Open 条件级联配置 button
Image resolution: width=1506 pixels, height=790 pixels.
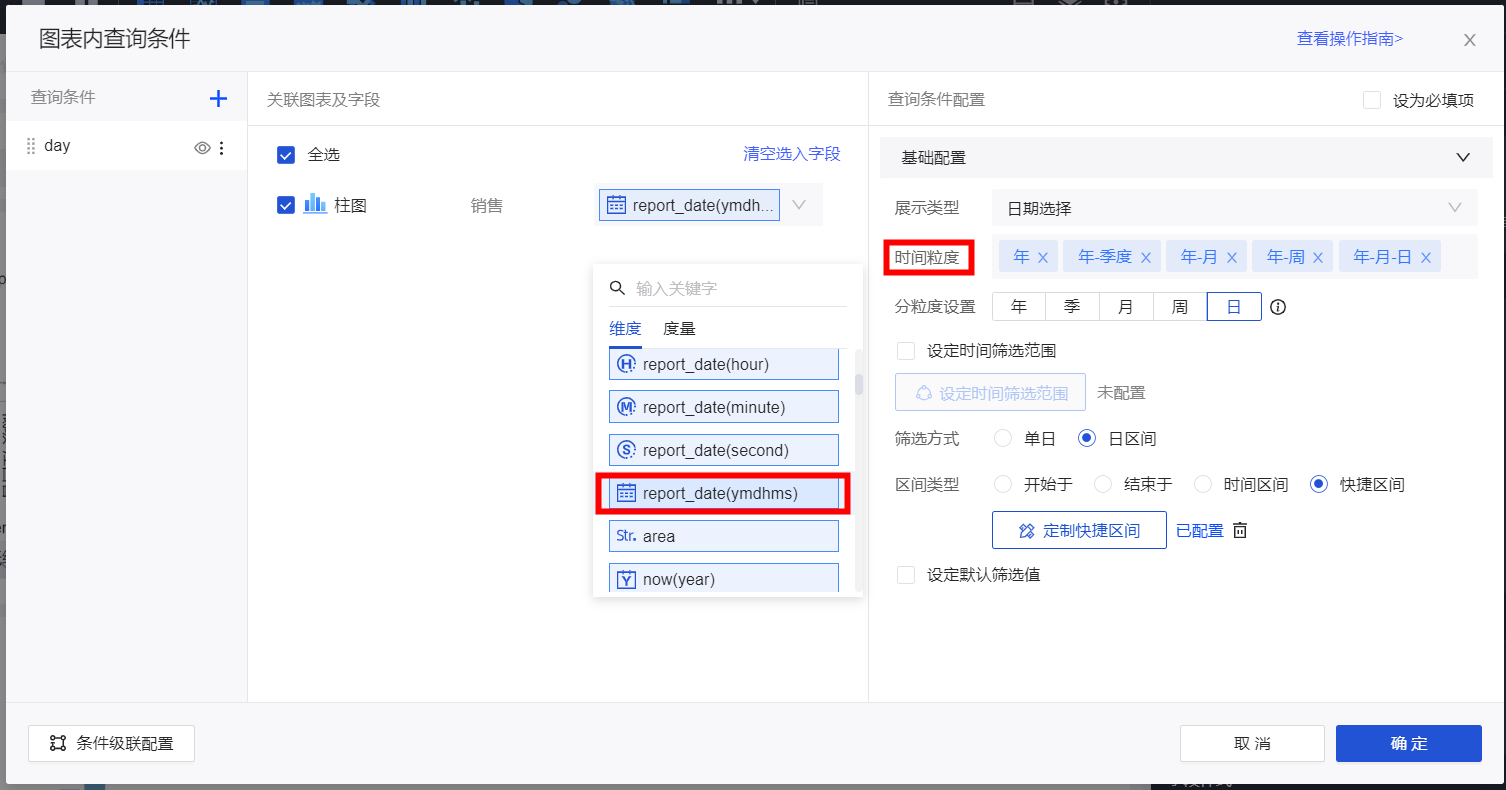click(111, 743)
